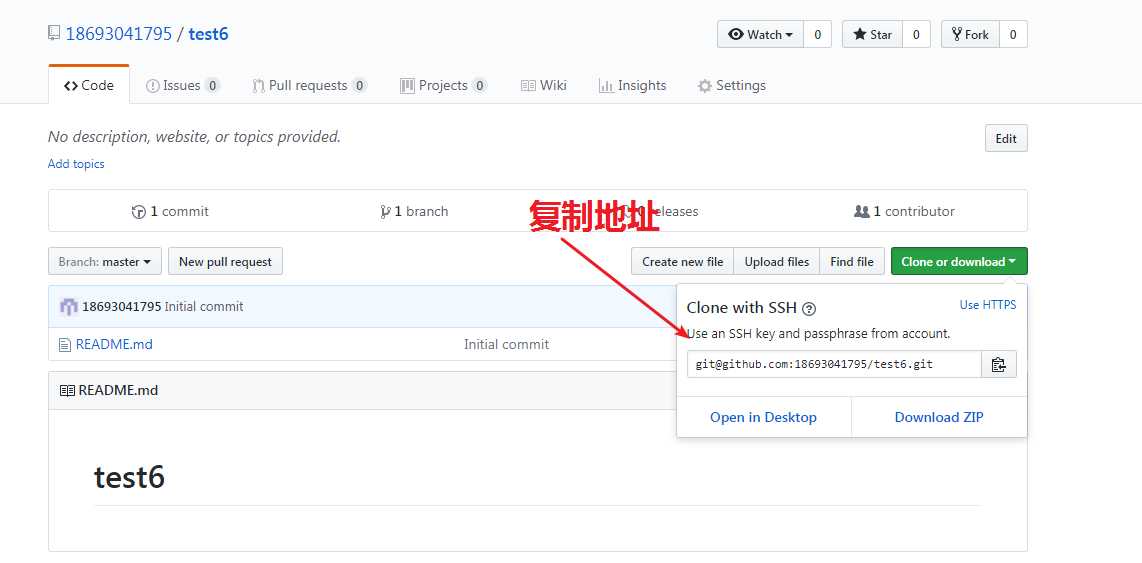Screen dimensions: 1142x563
Task: Click the help icon beside Clone with SSH
Action: pyautogui.click(x=809, y=309)
